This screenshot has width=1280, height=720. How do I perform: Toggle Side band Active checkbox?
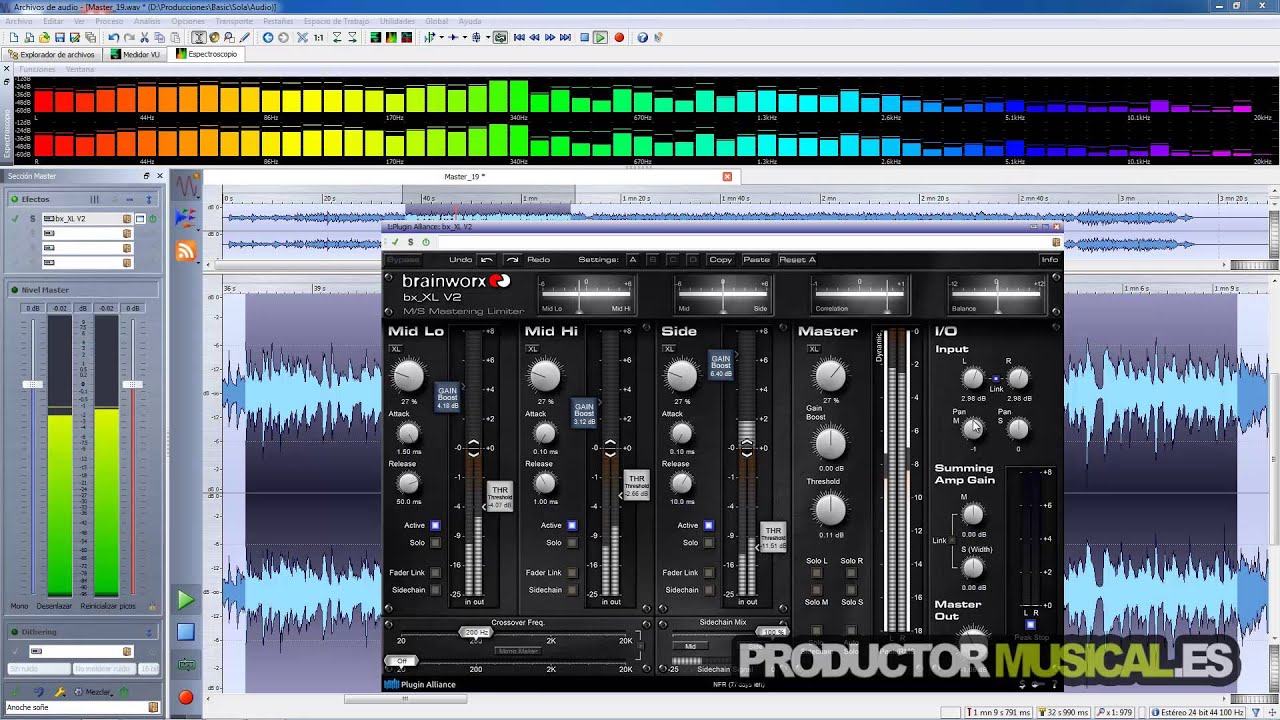[x=708, y=525]
